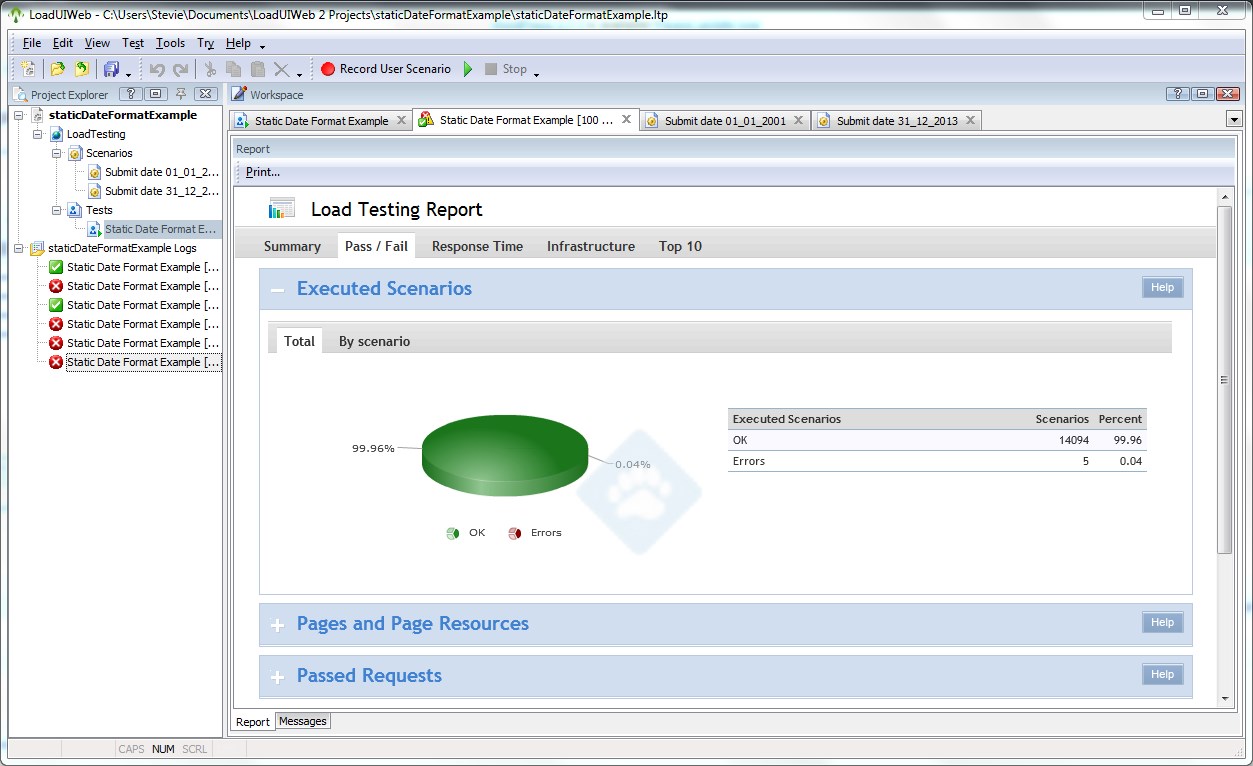1253x766 pixels.
Task: Open the workspace tab list dropdown
Action: (x=1234, y=120)
